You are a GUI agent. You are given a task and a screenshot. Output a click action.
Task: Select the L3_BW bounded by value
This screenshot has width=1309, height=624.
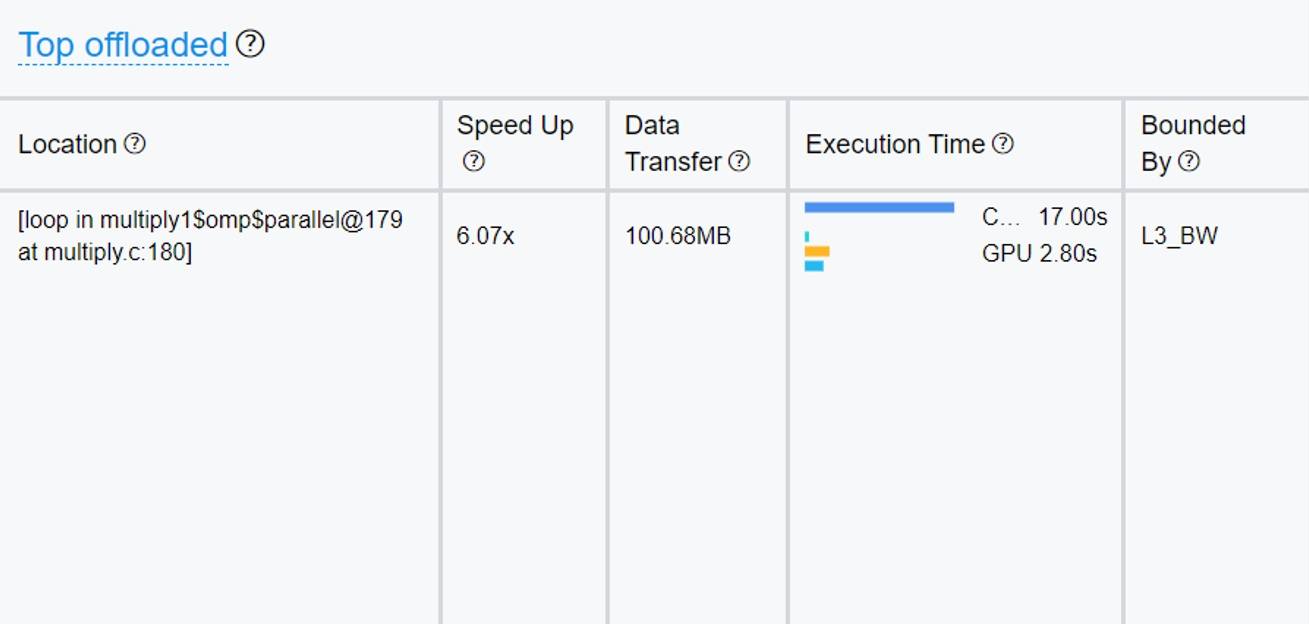click(1179, 237)
